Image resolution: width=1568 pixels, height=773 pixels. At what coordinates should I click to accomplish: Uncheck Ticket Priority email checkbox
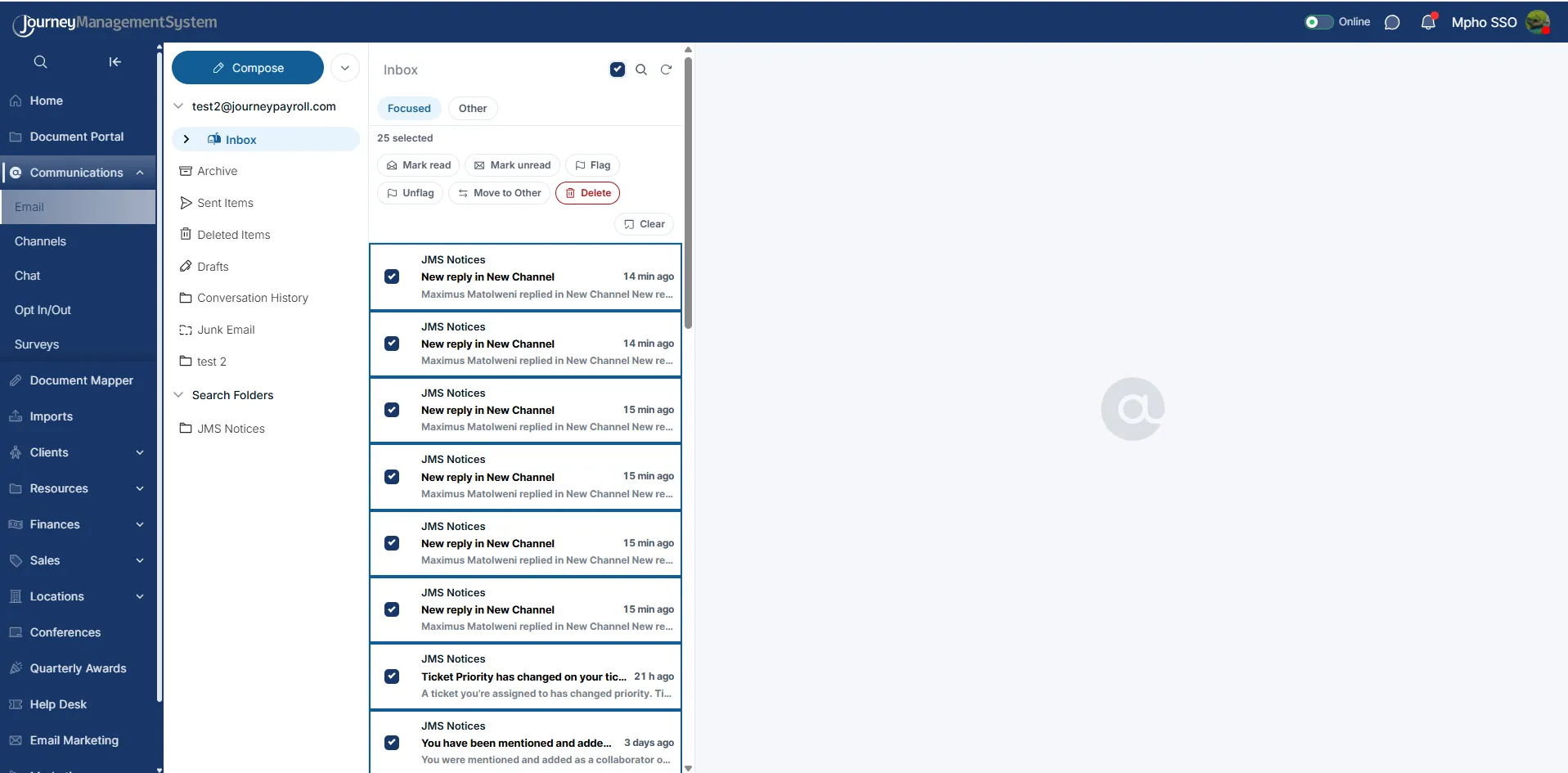tap(392, 676)
